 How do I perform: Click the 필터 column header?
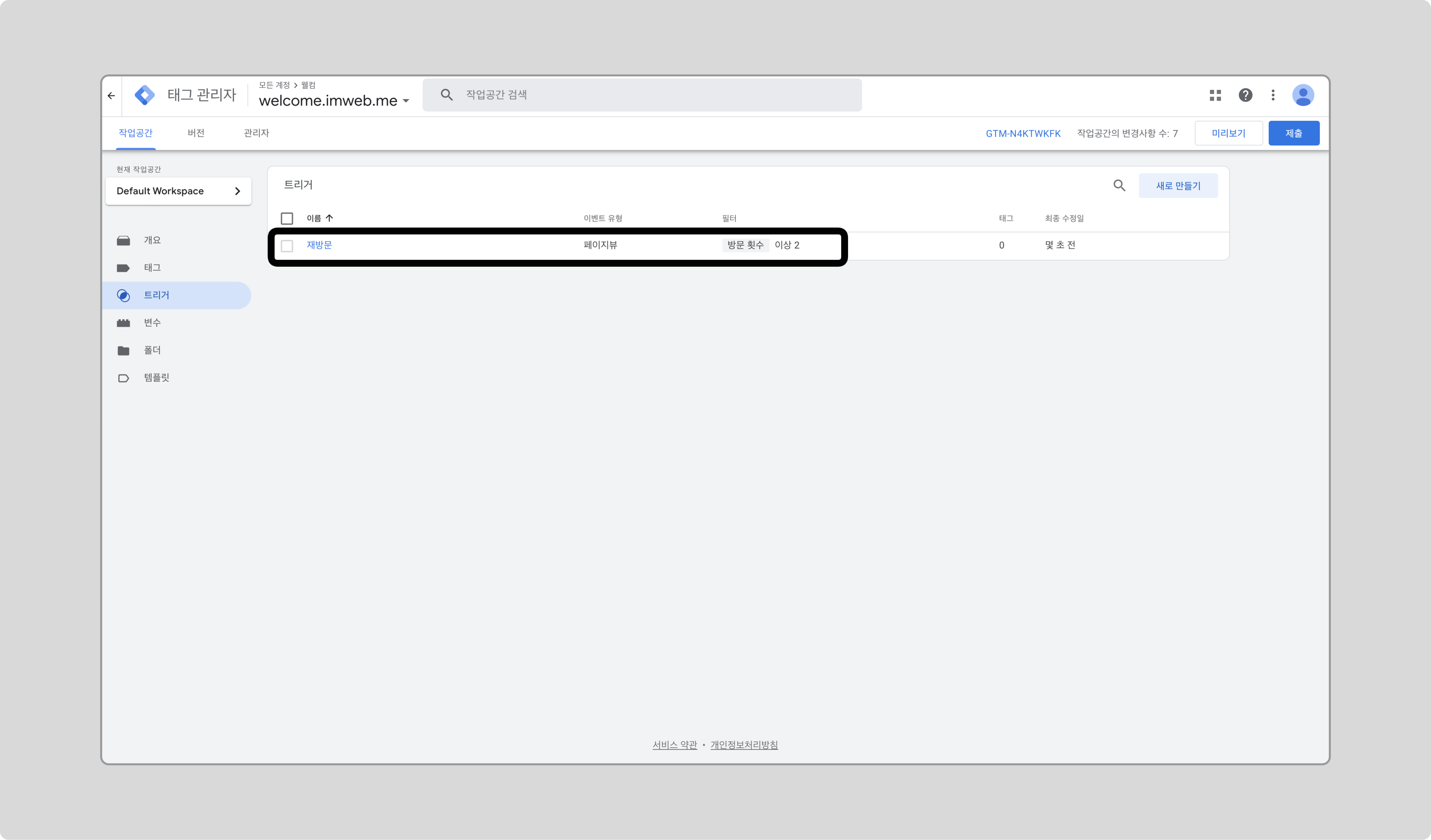pyautogui.click(x=729, y=218)
